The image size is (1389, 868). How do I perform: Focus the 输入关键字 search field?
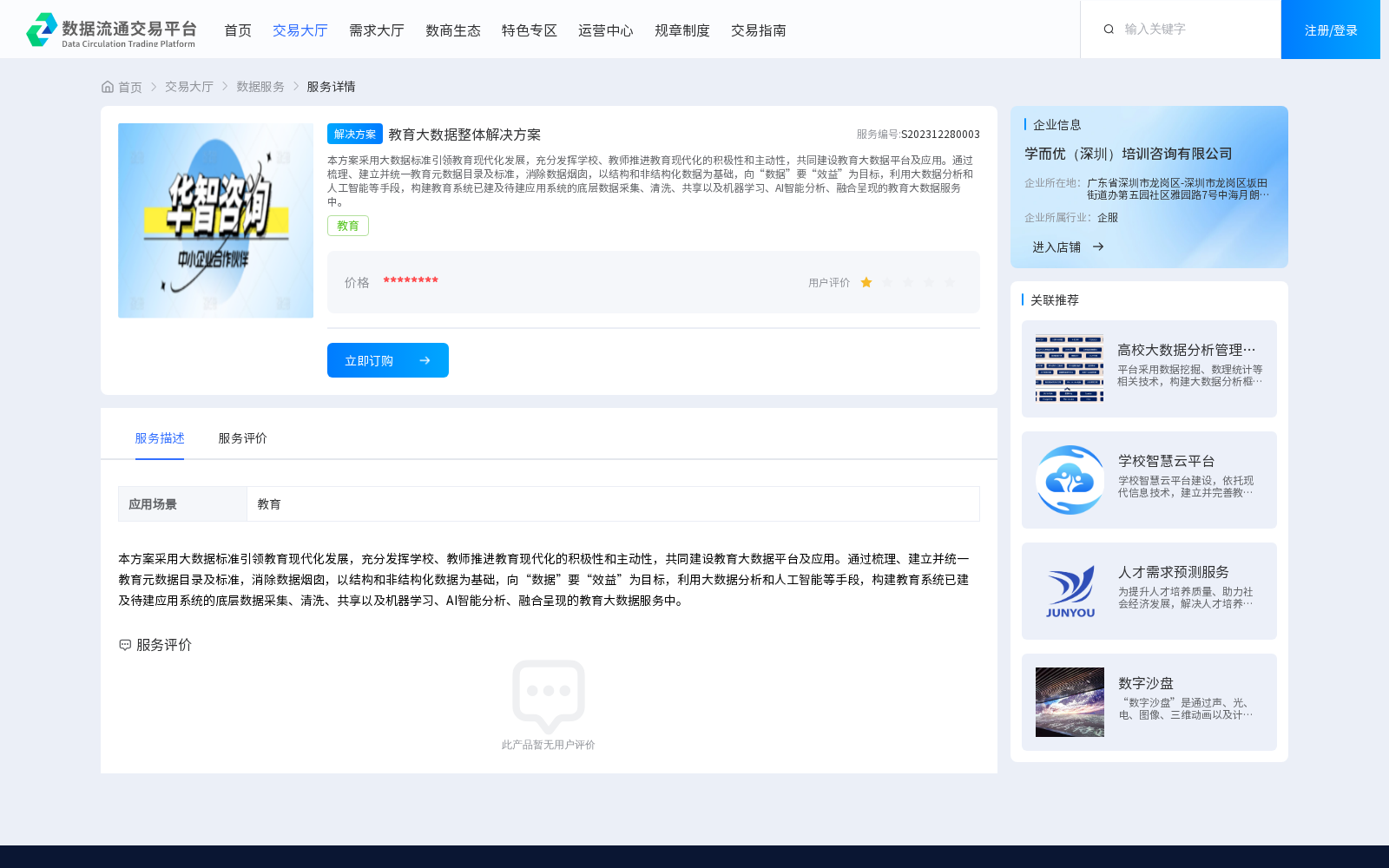(1198, 30)
